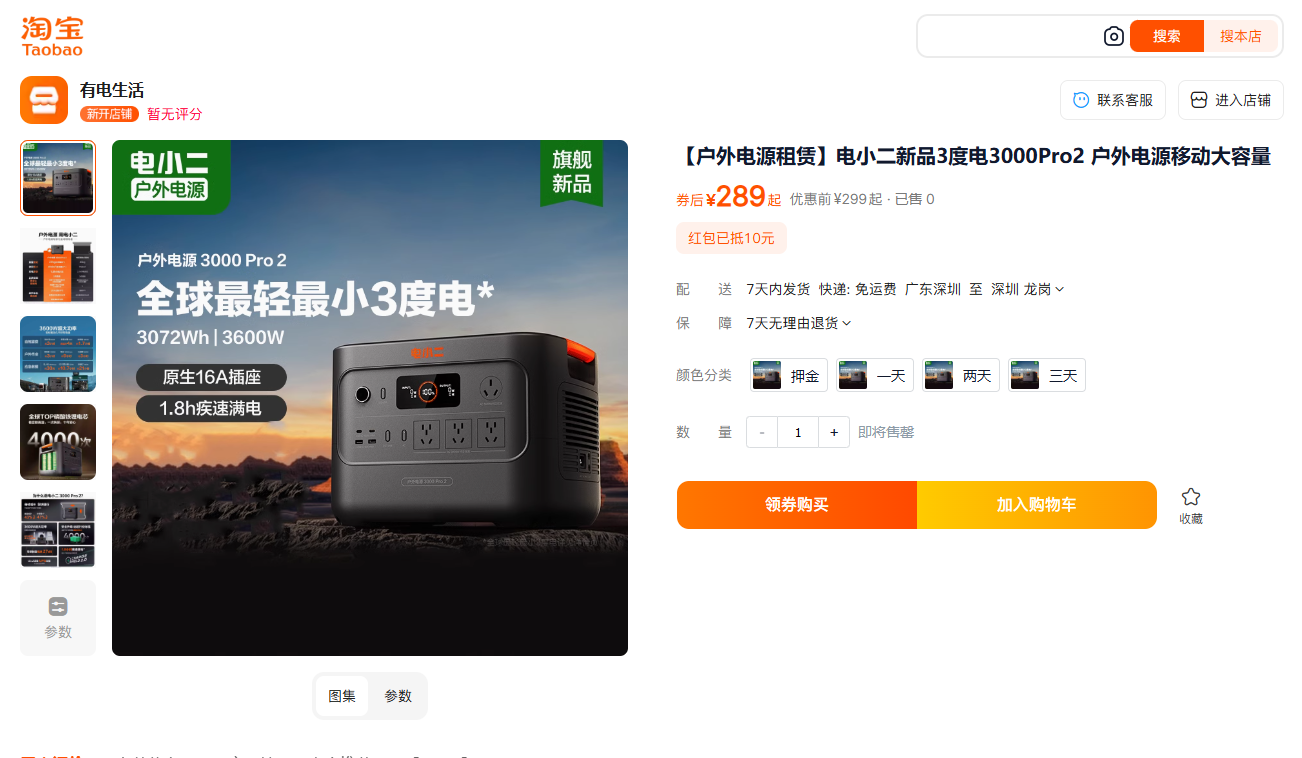
Task: Increase quantity with the plus button
Action: [x=834, y=432]
